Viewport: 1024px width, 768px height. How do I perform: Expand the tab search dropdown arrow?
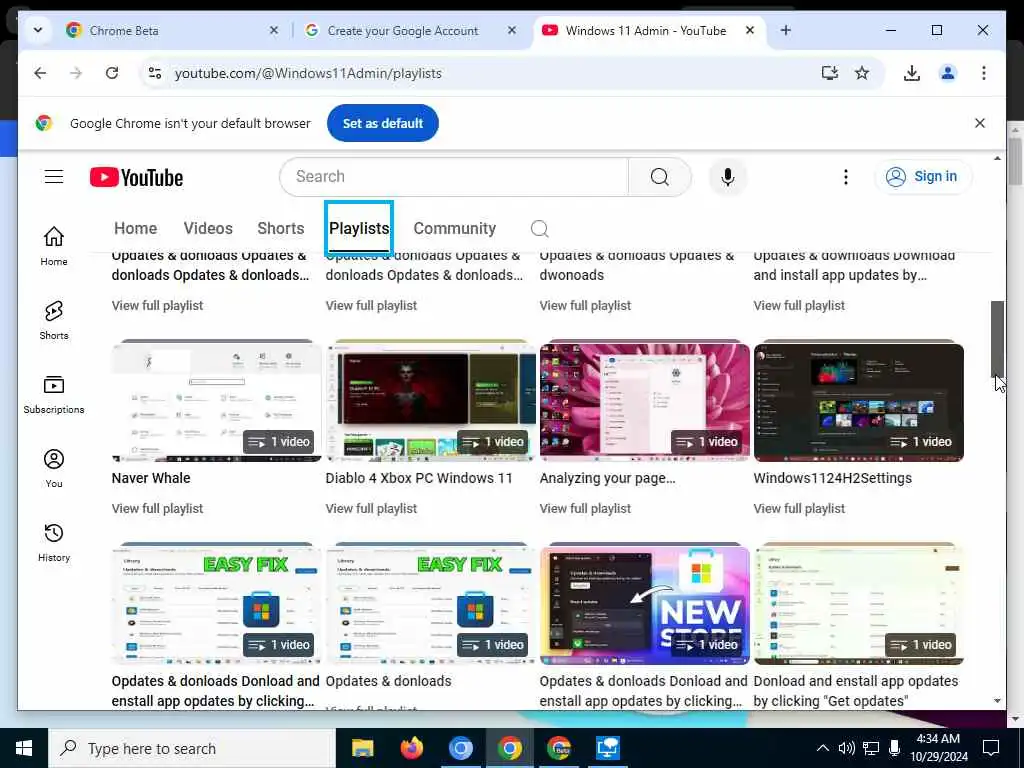[38, 30]
